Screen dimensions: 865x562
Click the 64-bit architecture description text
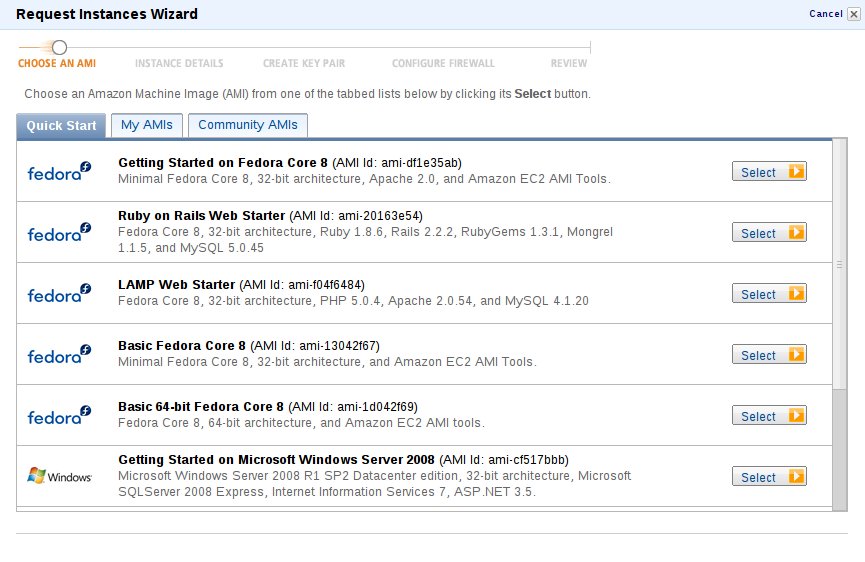click(301, 423)
